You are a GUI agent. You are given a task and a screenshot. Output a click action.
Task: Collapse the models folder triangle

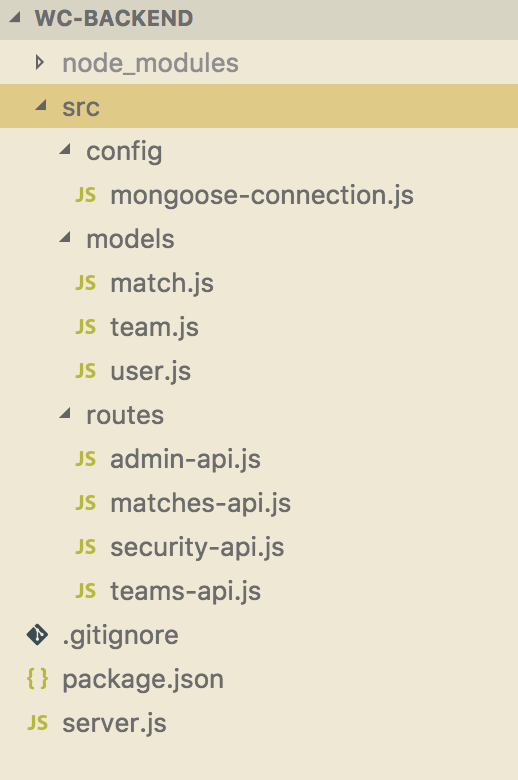point(65,237)
